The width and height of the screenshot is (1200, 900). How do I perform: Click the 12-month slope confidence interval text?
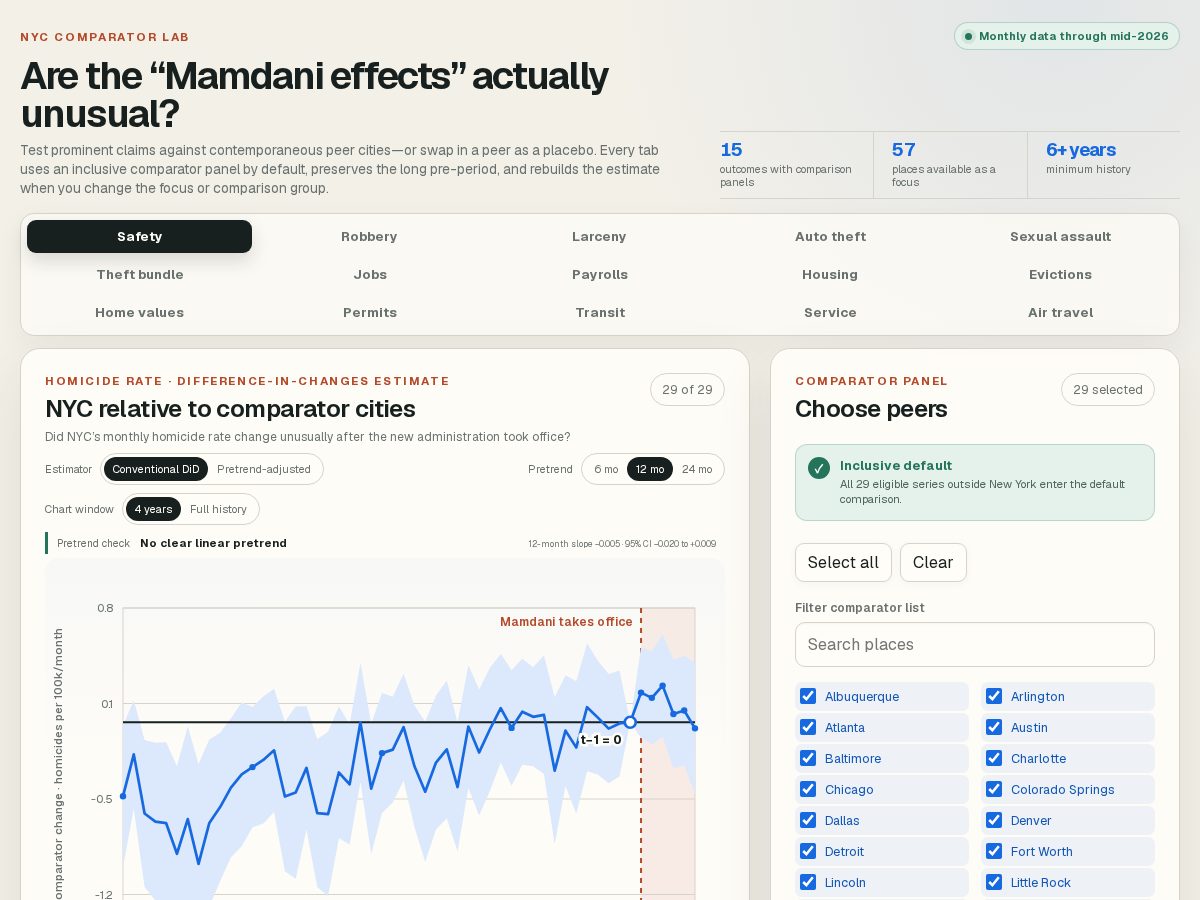pyautogui.click(x=622, y=544)
